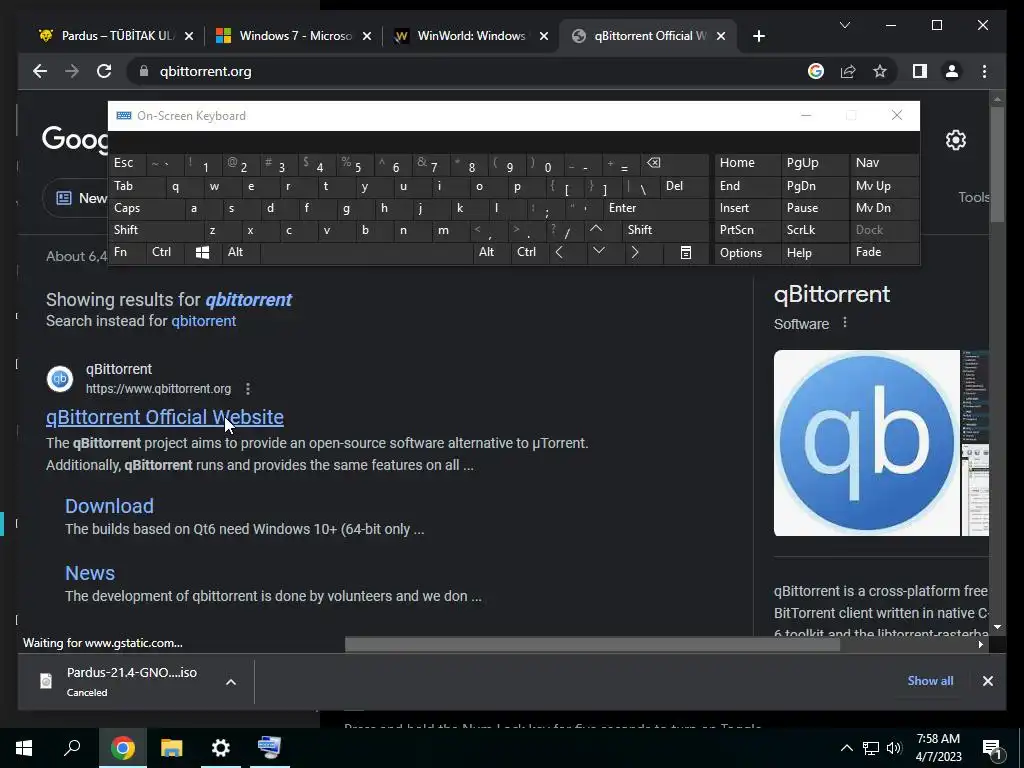Viewport: 1024px width, 768px height.
Task: Open File Explorer from taskbar
Action: (171, 748)
